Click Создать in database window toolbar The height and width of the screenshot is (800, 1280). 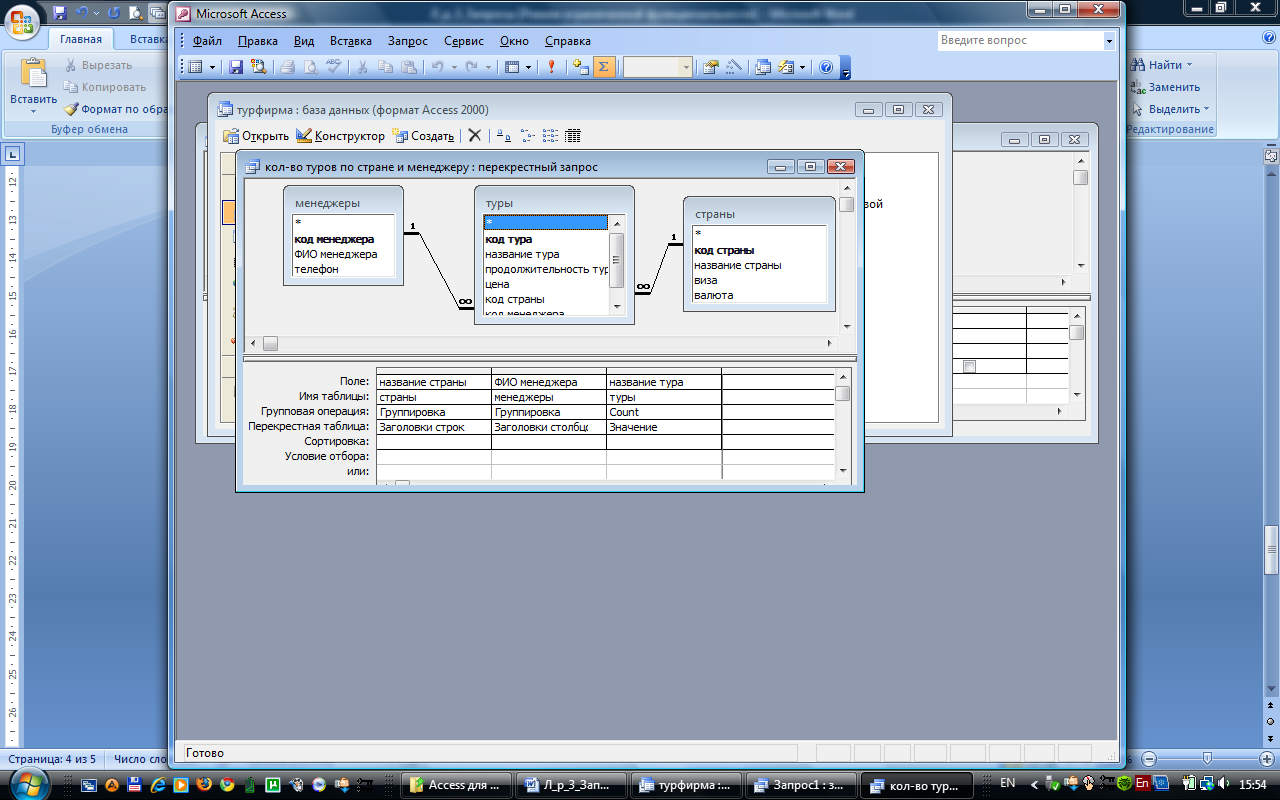pos(424,136)
